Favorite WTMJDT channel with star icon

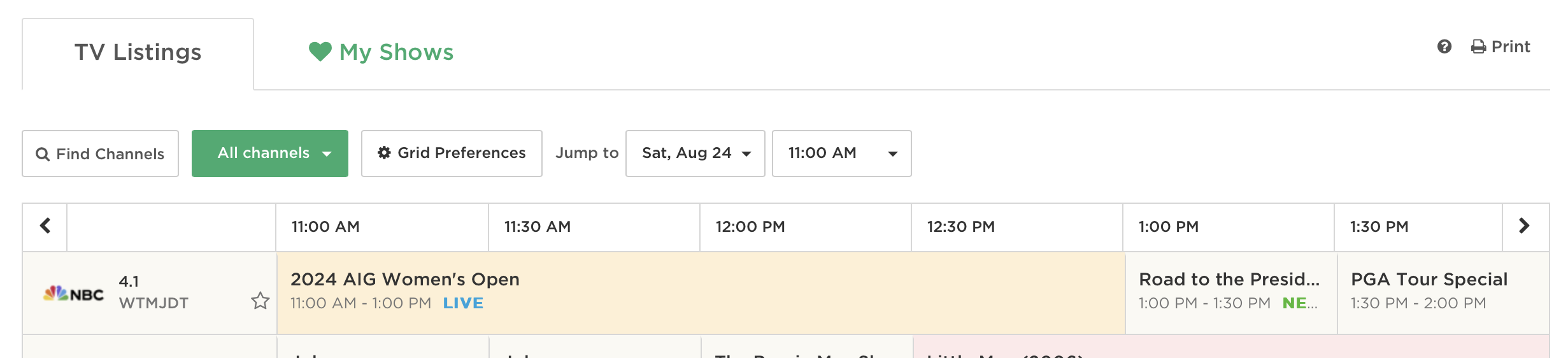(260, 301)
